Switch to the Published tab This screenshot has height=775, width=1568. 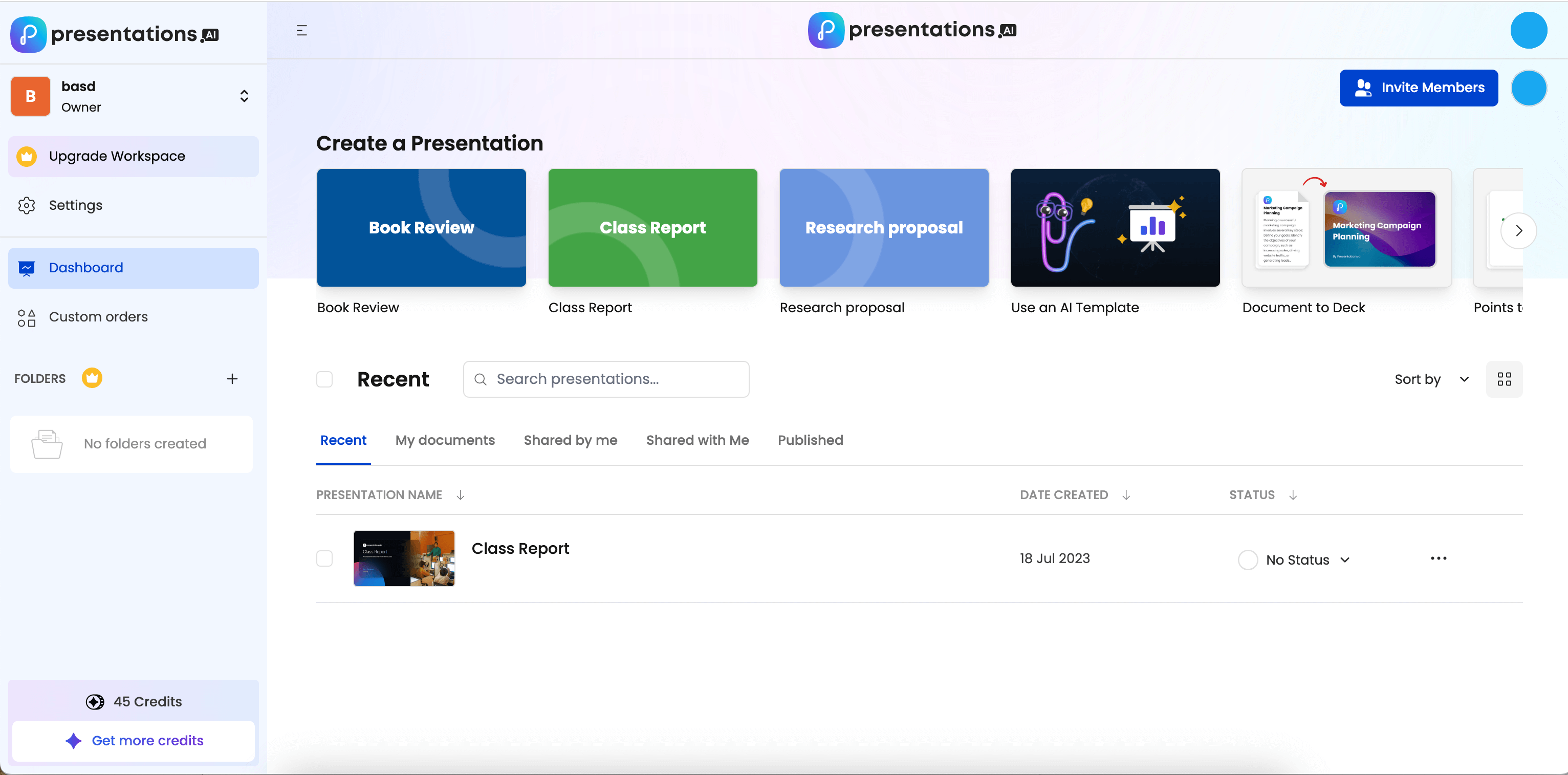[x=810, y=440]
